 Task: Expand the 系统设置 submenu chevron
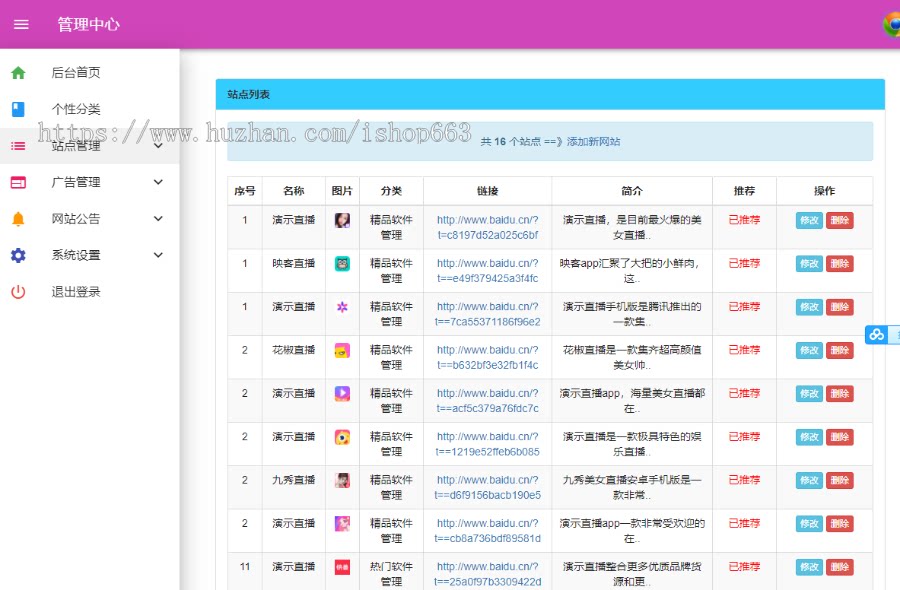coord(157,255)
